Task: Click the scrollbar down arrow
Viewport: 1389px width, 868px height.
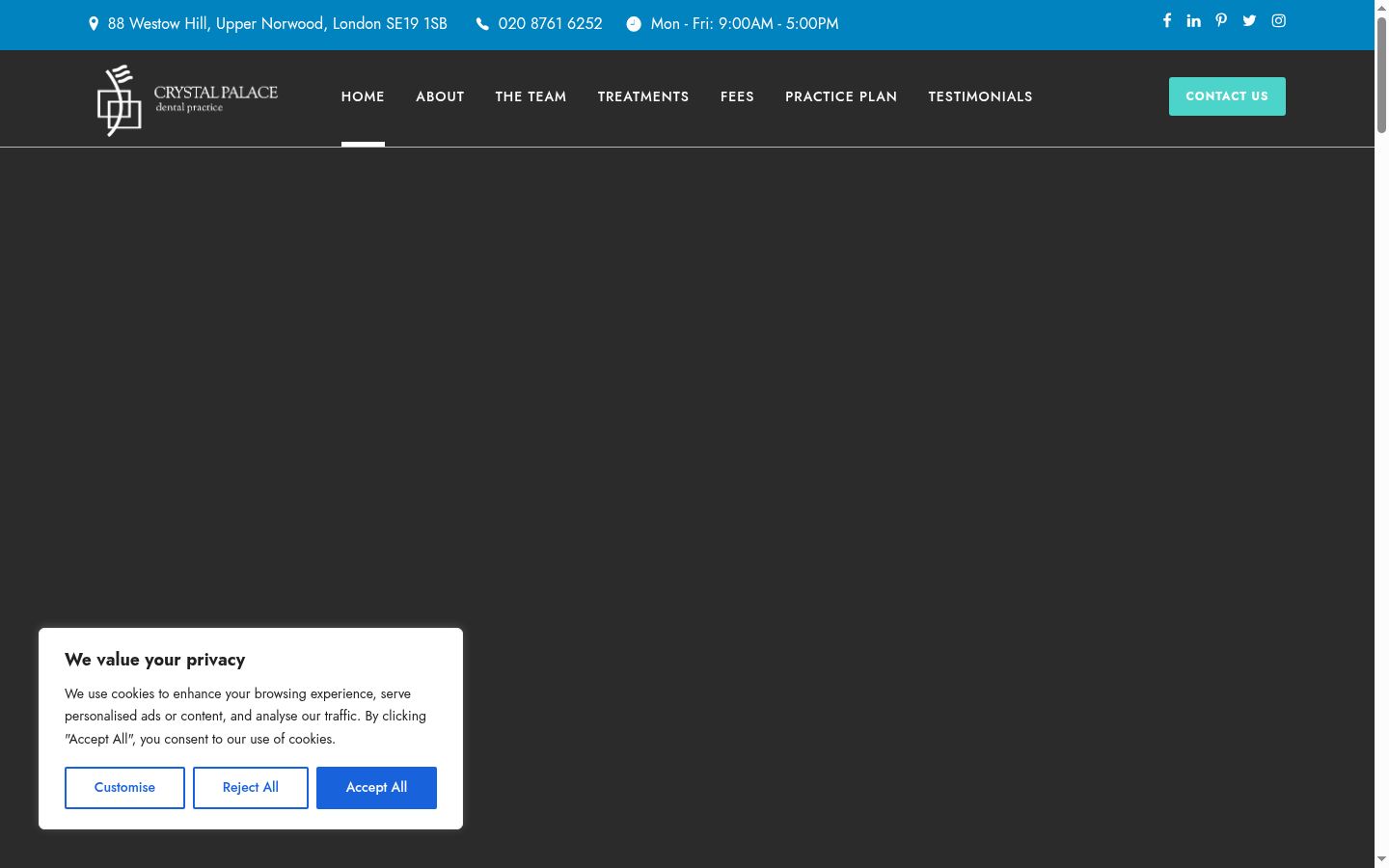Action: pyautogui.click(x=1381, y=859)
